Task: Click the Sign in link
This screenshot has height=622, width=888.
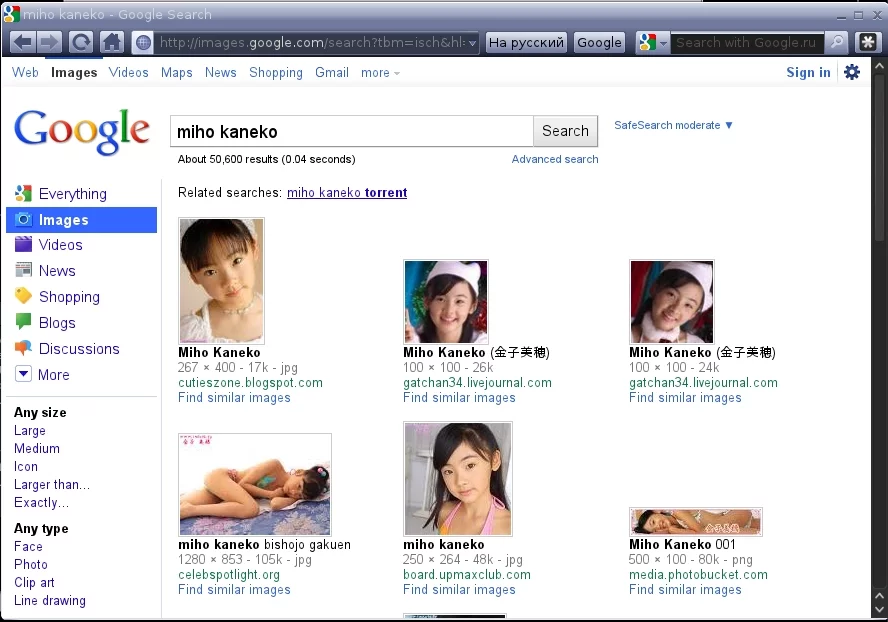Action: 808,73
